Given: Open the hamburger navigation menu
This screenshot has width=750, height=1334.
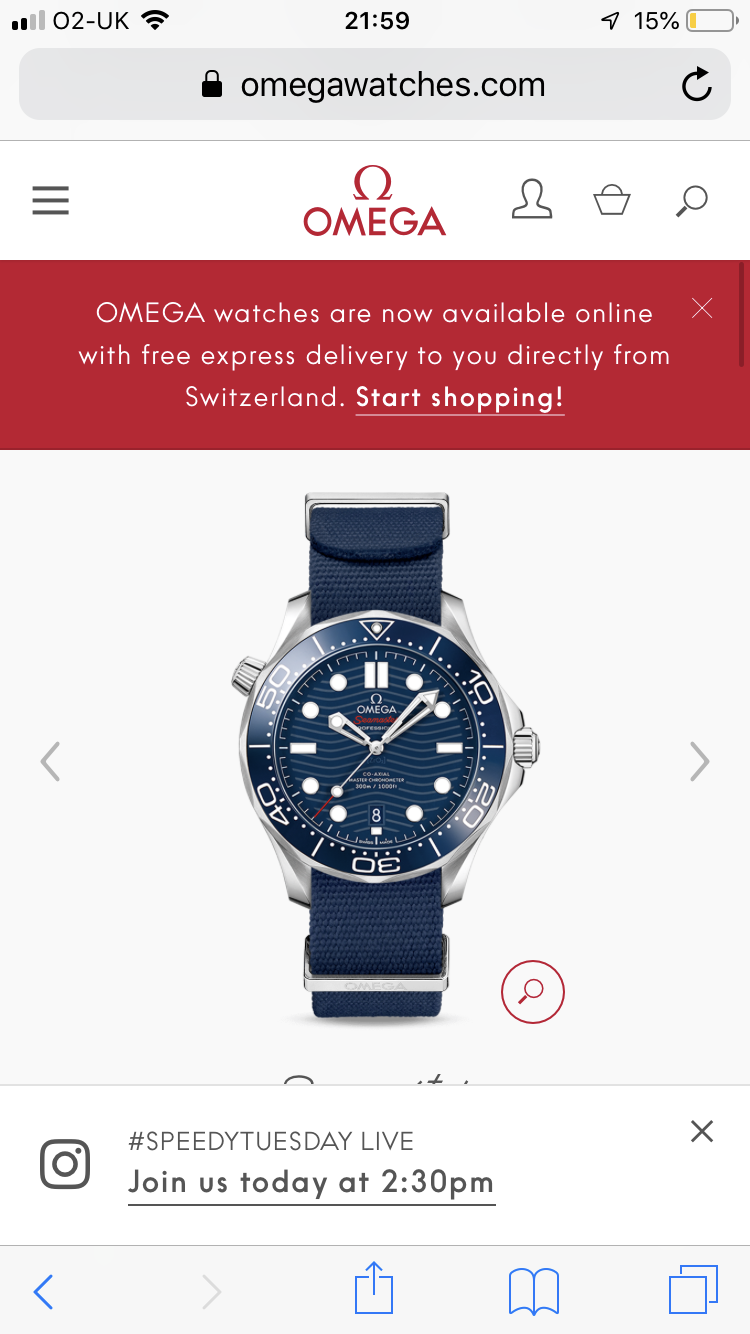Looking at the screenshot, I should (x=50, y=200).
